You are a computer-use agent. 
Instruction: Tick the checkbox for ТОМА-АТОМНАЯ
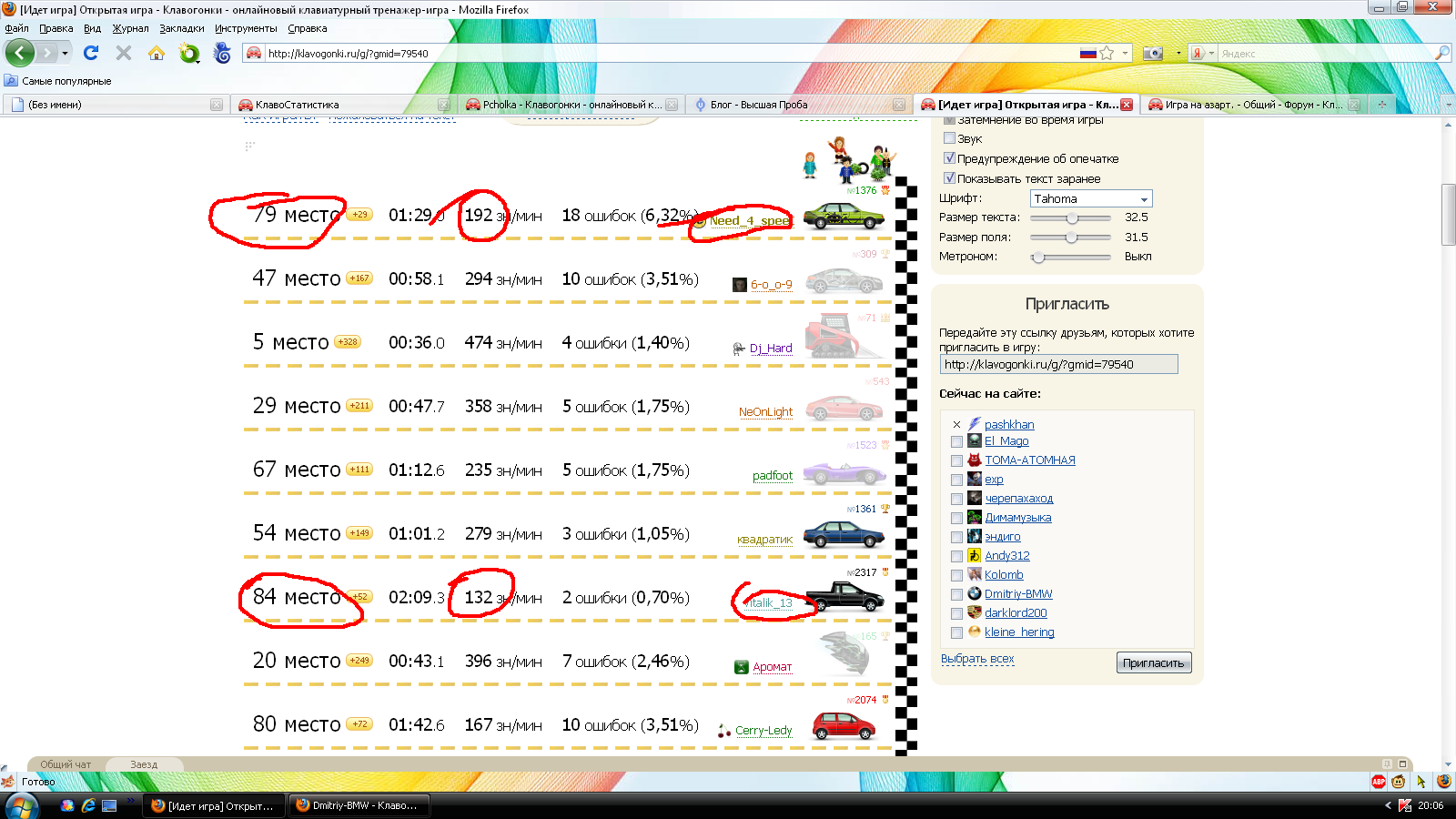(x=956, y=460)
